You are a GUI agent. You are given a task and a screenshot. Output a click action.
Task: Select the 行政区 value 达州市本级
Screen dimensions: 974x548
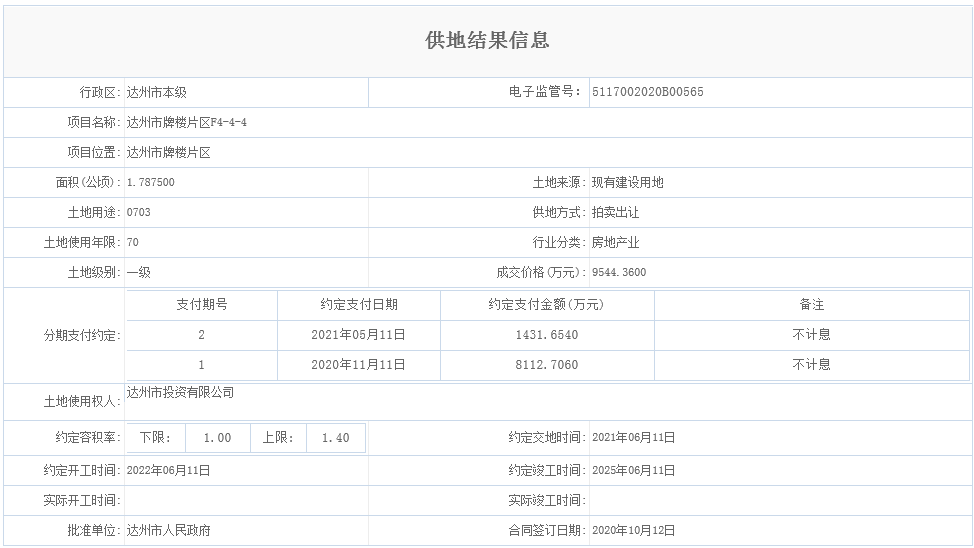(157, 93)
